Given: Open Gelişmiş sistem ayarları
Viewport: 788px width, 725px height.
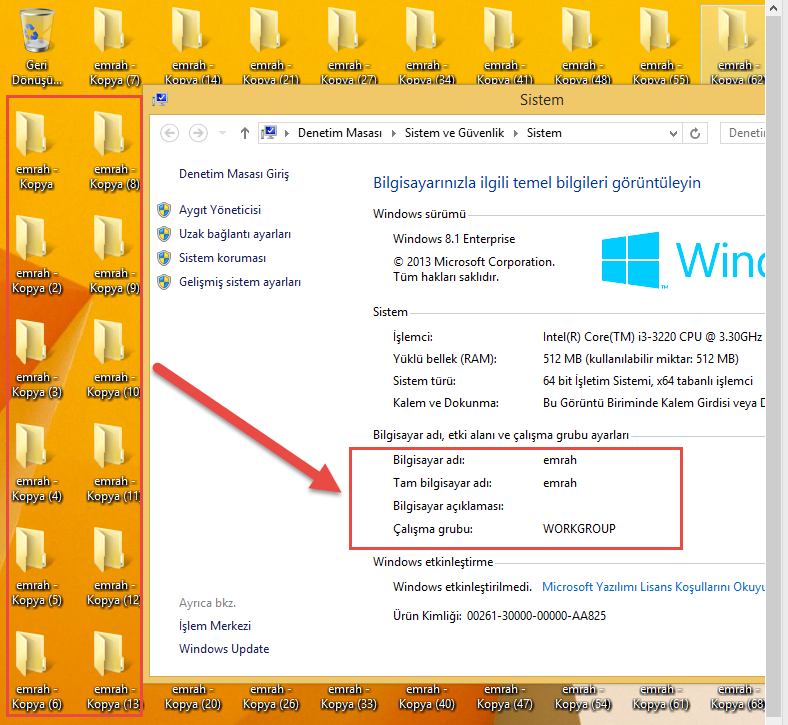Looking at the screenshot, I should point(240,282).
